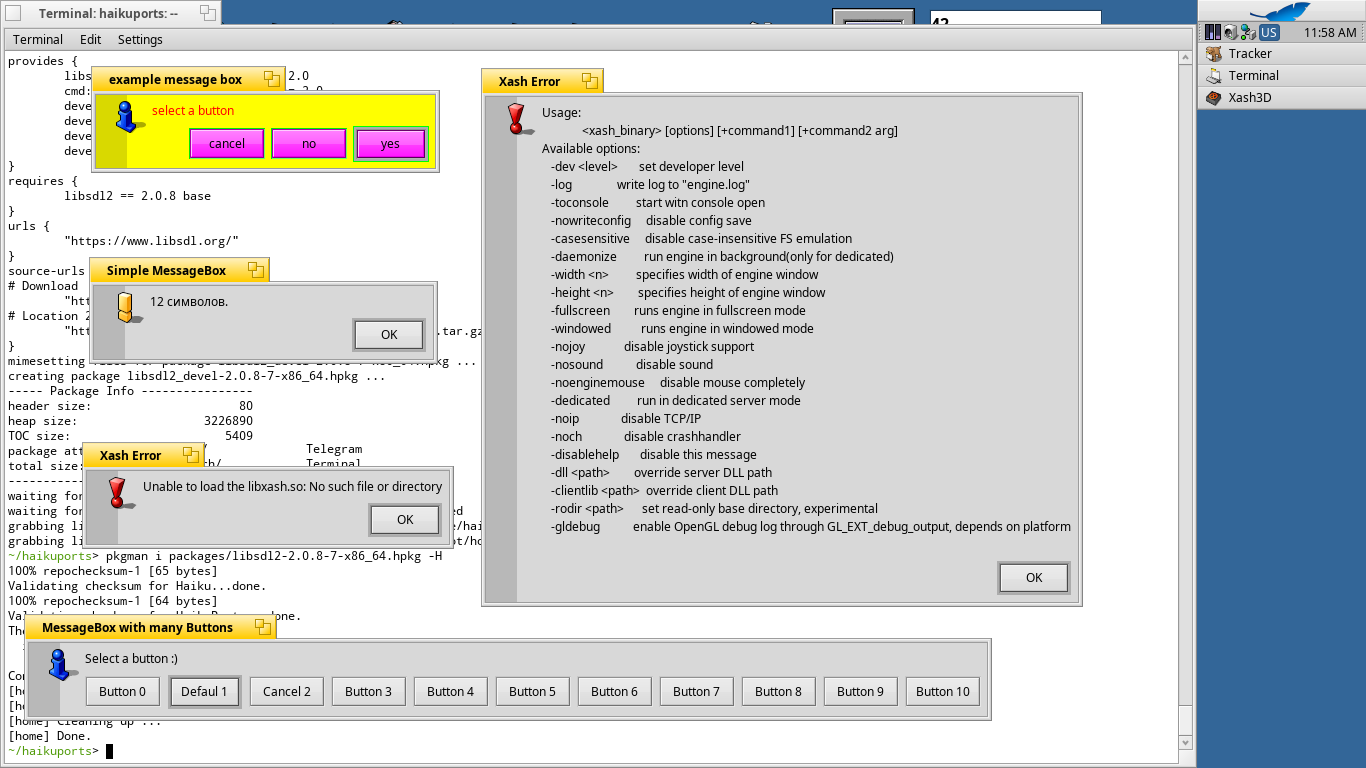
Task: Click the Cancel 2 button
Action: point(287,692)
